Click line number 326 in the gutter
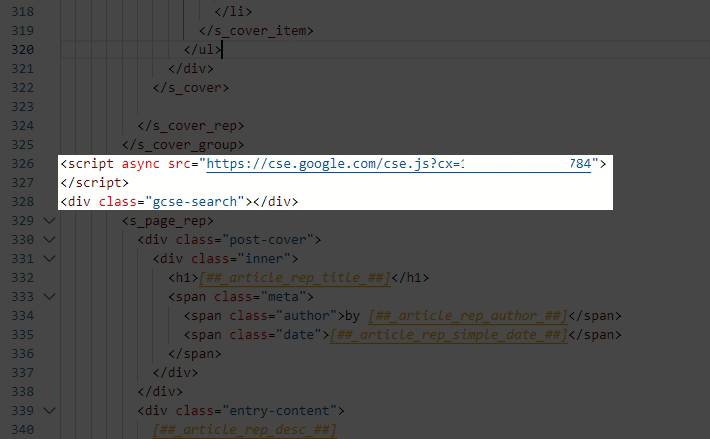Screen dimensions: 710x439 (23, 164)
